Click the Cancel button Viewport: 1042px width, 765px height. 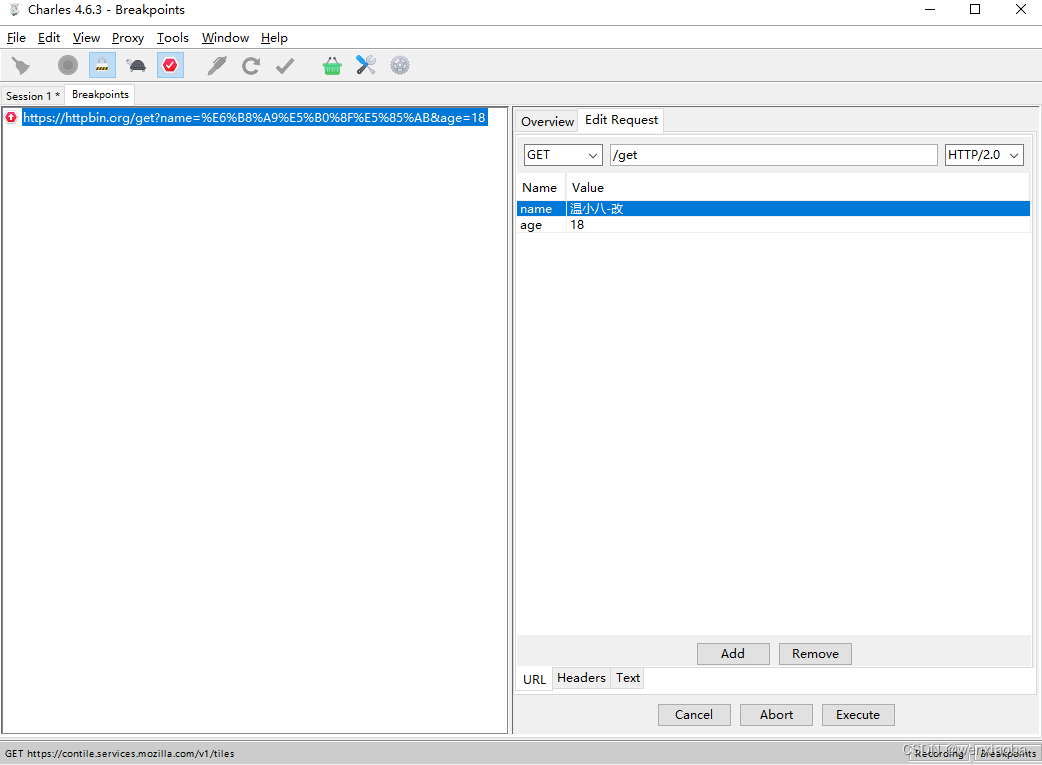694,714
